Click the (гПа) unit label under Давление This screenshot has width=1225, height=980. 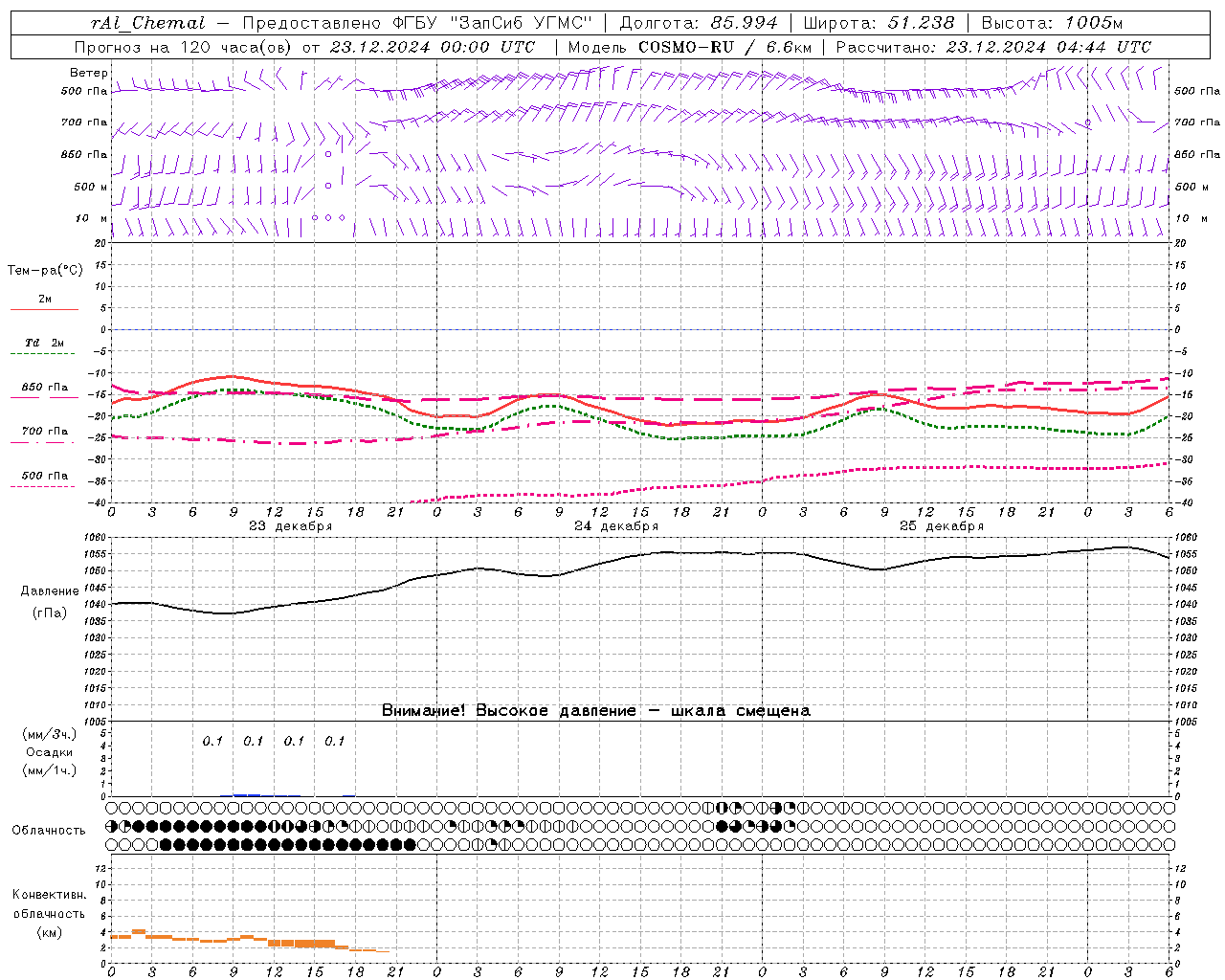[x=50, y=613]
